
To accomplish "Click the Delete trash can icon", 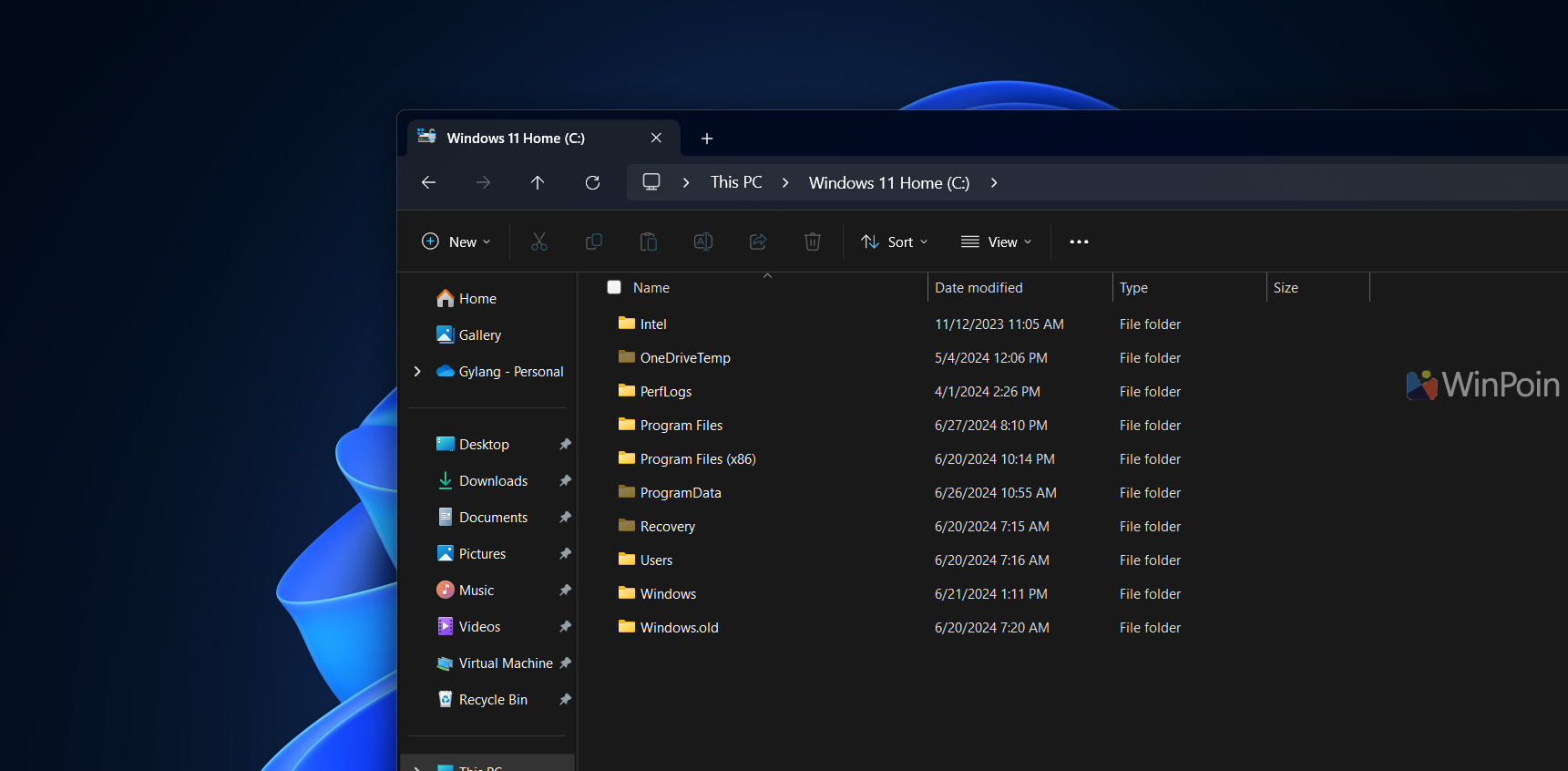I will coord(813,242).
